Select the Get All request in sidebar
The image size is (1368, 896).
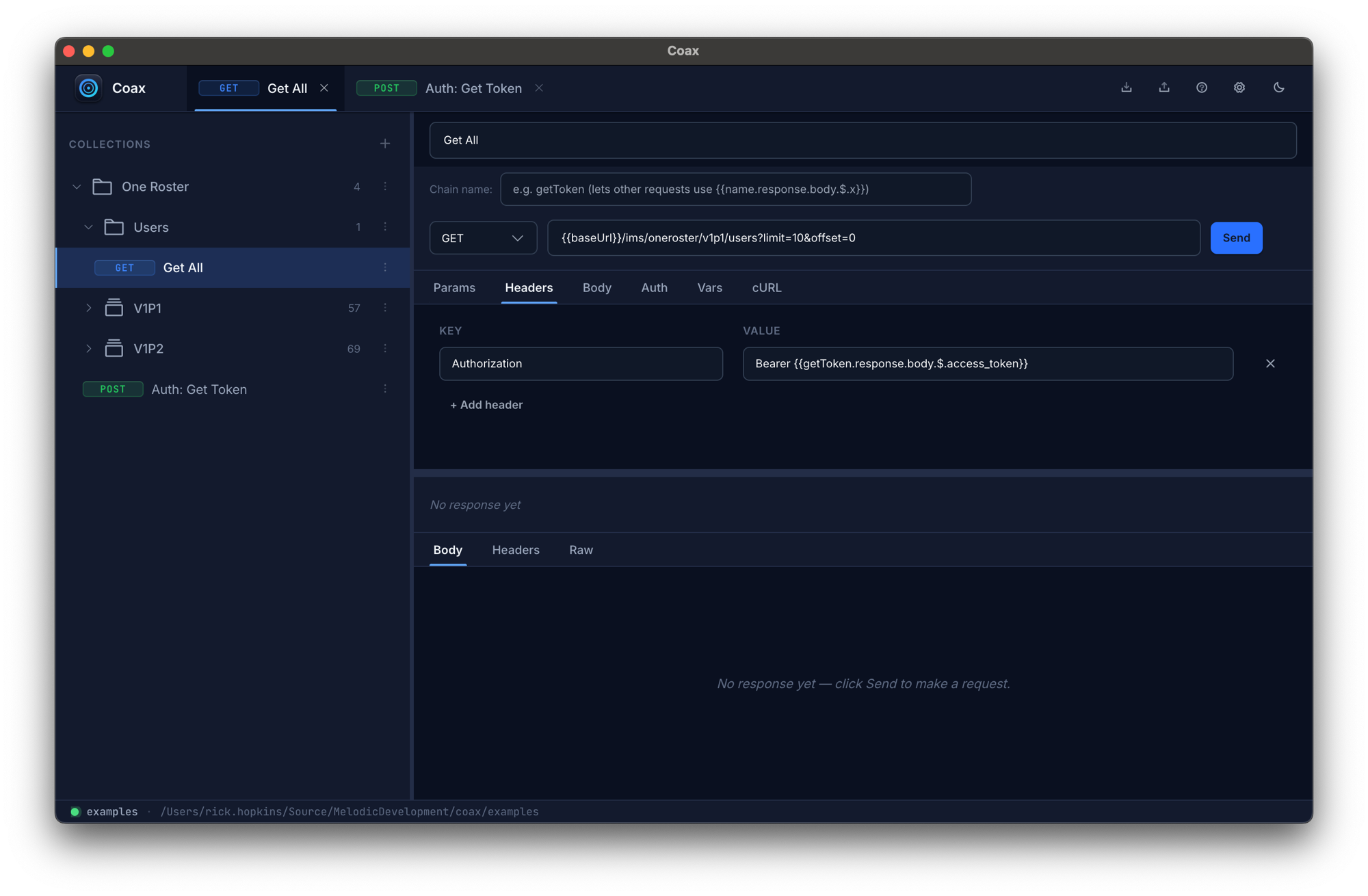coord(233,267)
